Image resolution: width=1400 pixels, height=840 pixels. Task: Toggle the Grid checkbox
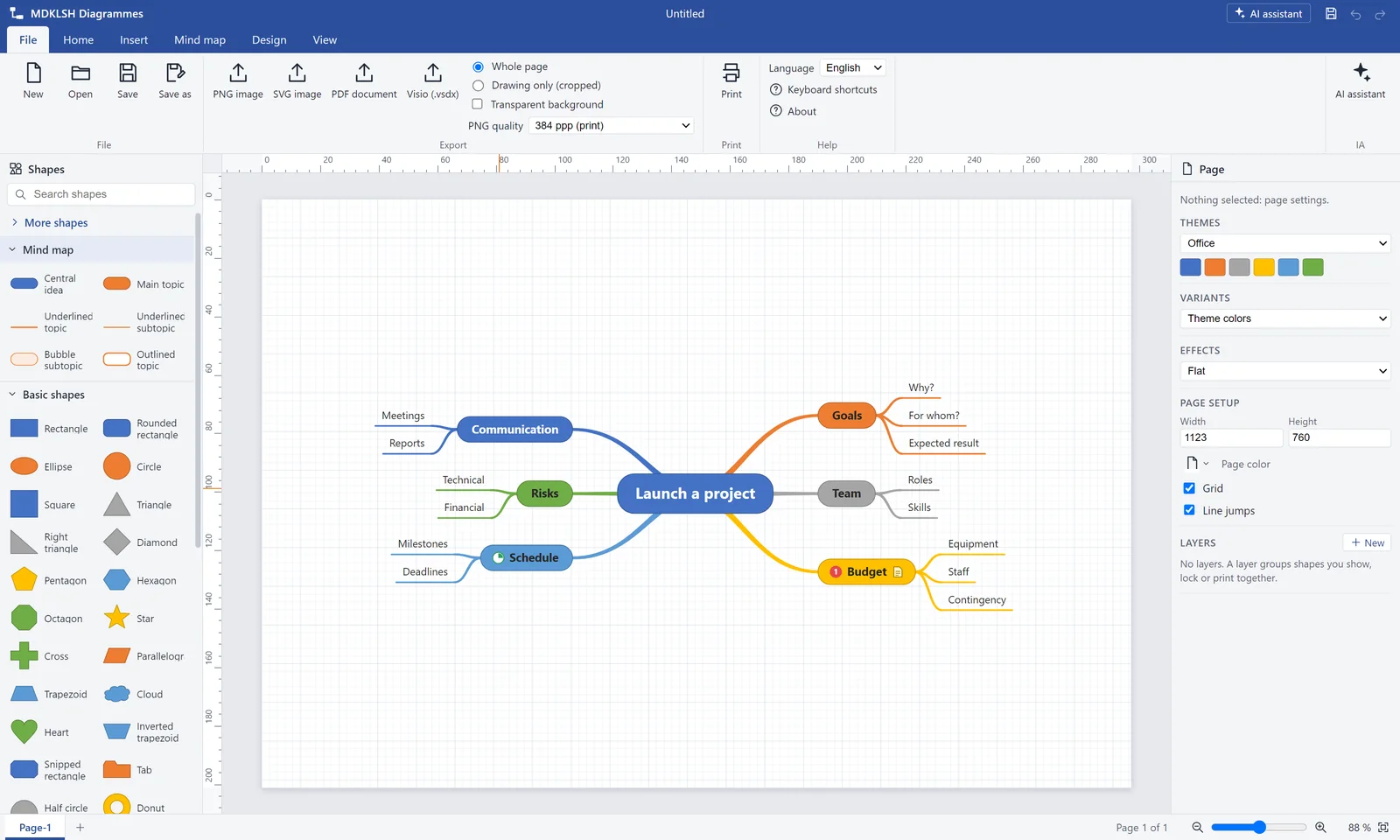(x=1189, y=488)
